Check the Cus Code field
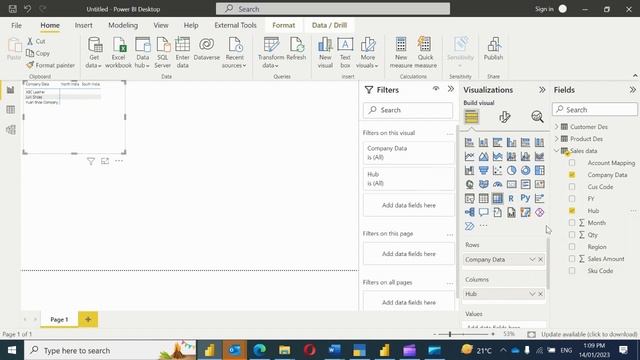The height and width of the screenshot is (360, 640). [572, 187]
